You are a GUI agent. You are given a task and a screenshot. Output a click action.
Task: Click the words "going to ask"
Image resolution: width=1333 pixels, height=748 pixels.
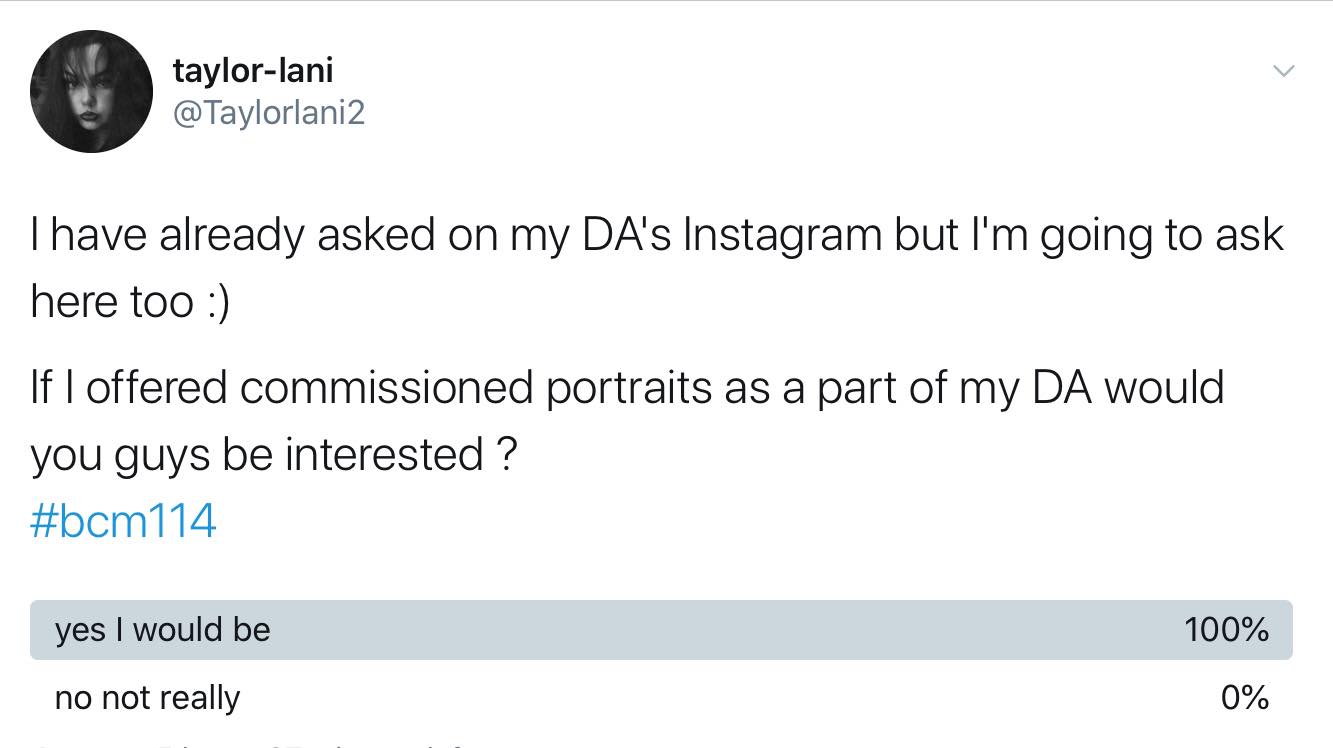[1161, 235]
